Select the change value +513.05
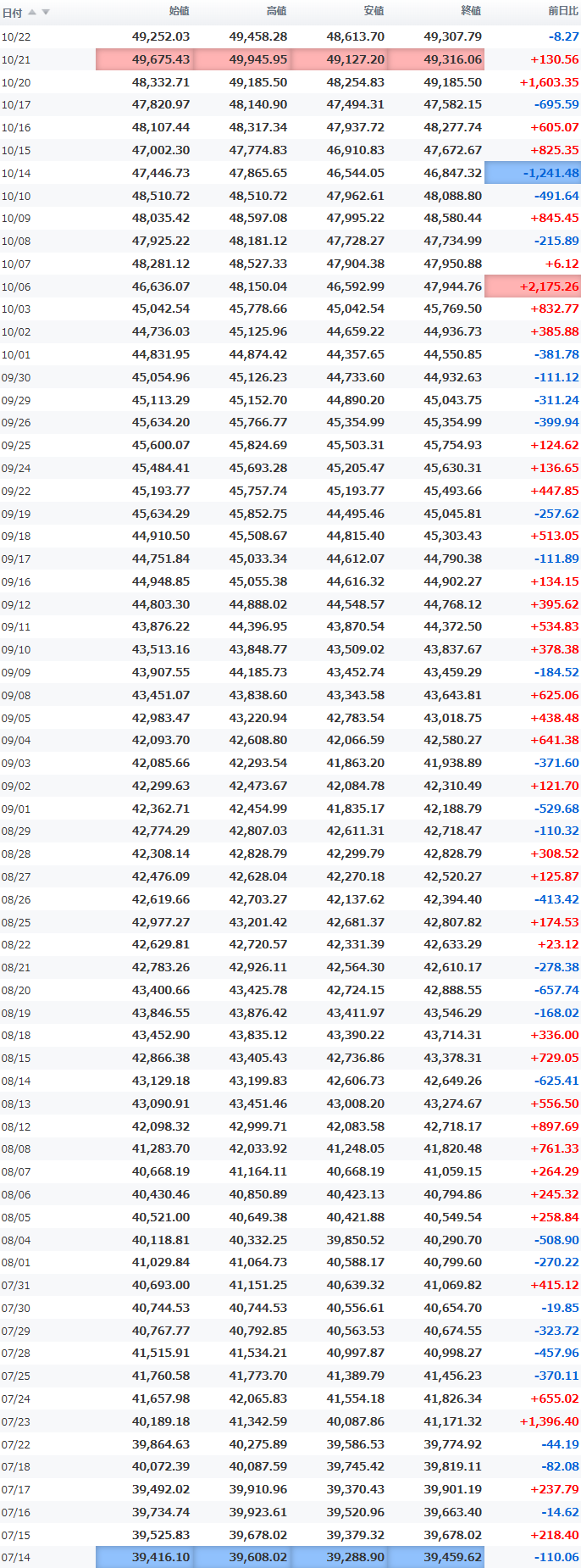581x1568 pixels. point(555,536)
